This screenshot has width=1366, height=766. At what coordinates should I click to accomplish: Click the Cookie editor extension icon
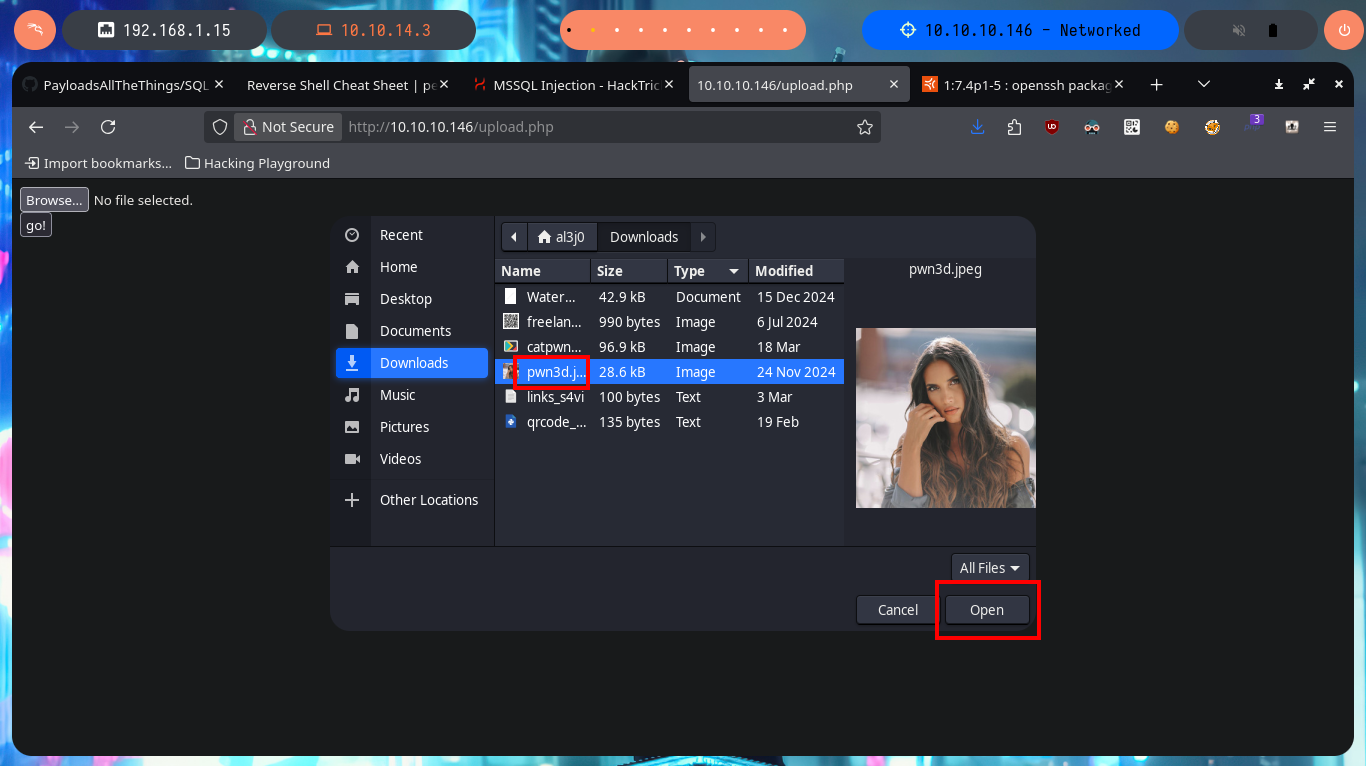1171,127
